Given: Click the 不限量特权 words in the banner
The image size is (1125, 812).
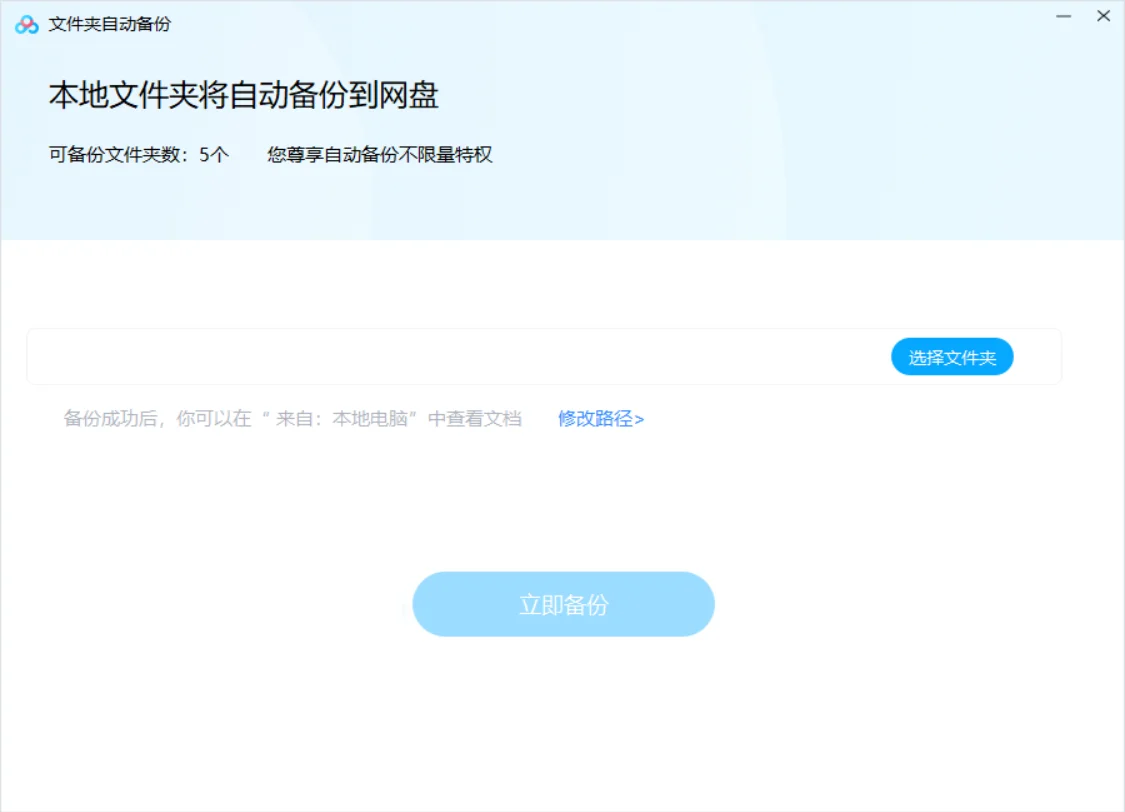Looking at the screenshot, I should (x=446, y=154).
